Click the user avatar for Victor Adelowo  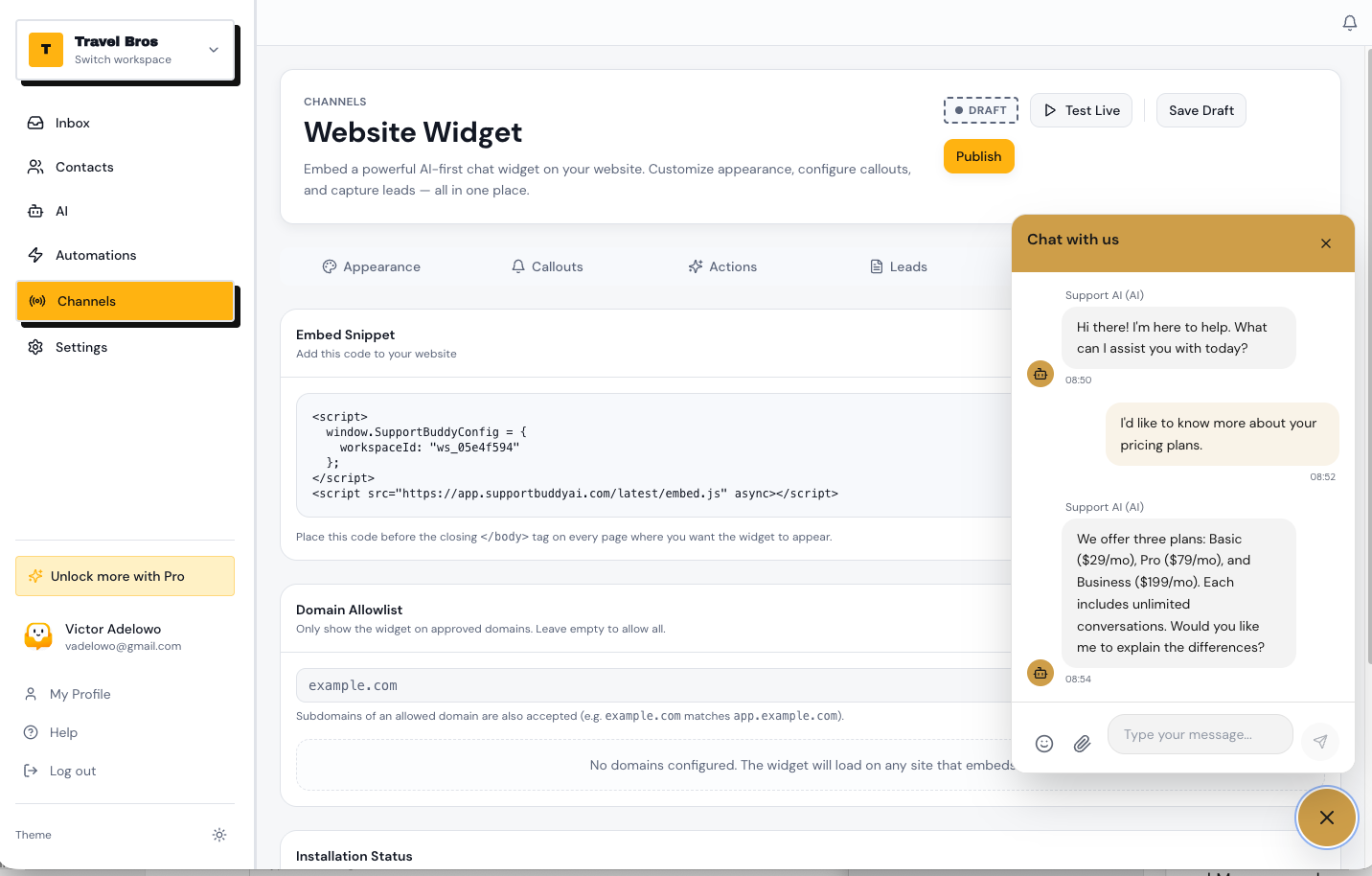point(38,635)
